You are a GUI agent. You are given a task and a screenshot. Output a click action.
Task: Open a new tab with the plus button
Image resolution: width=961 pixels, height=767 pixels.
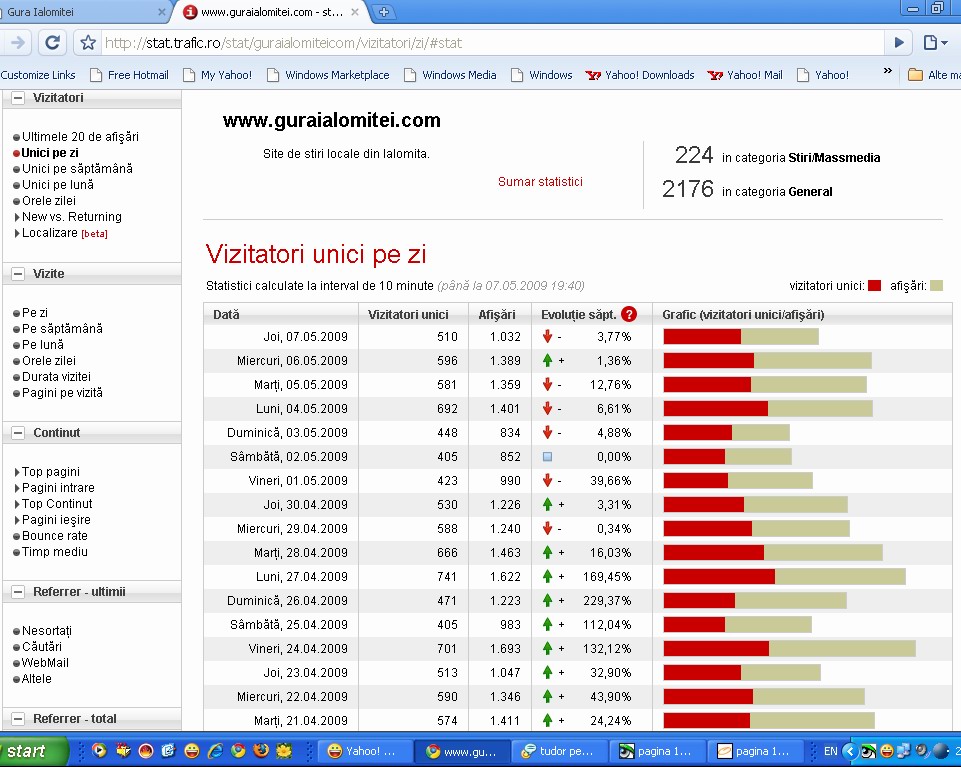click(x=384, y=12)
